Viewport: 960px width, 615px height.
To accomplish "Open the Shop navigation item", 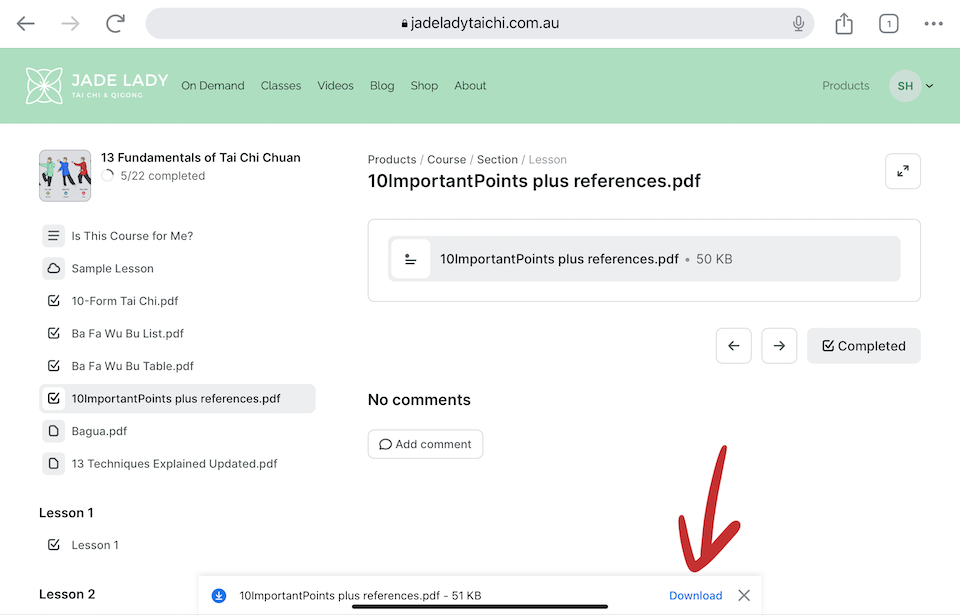I will click(424, 86).
